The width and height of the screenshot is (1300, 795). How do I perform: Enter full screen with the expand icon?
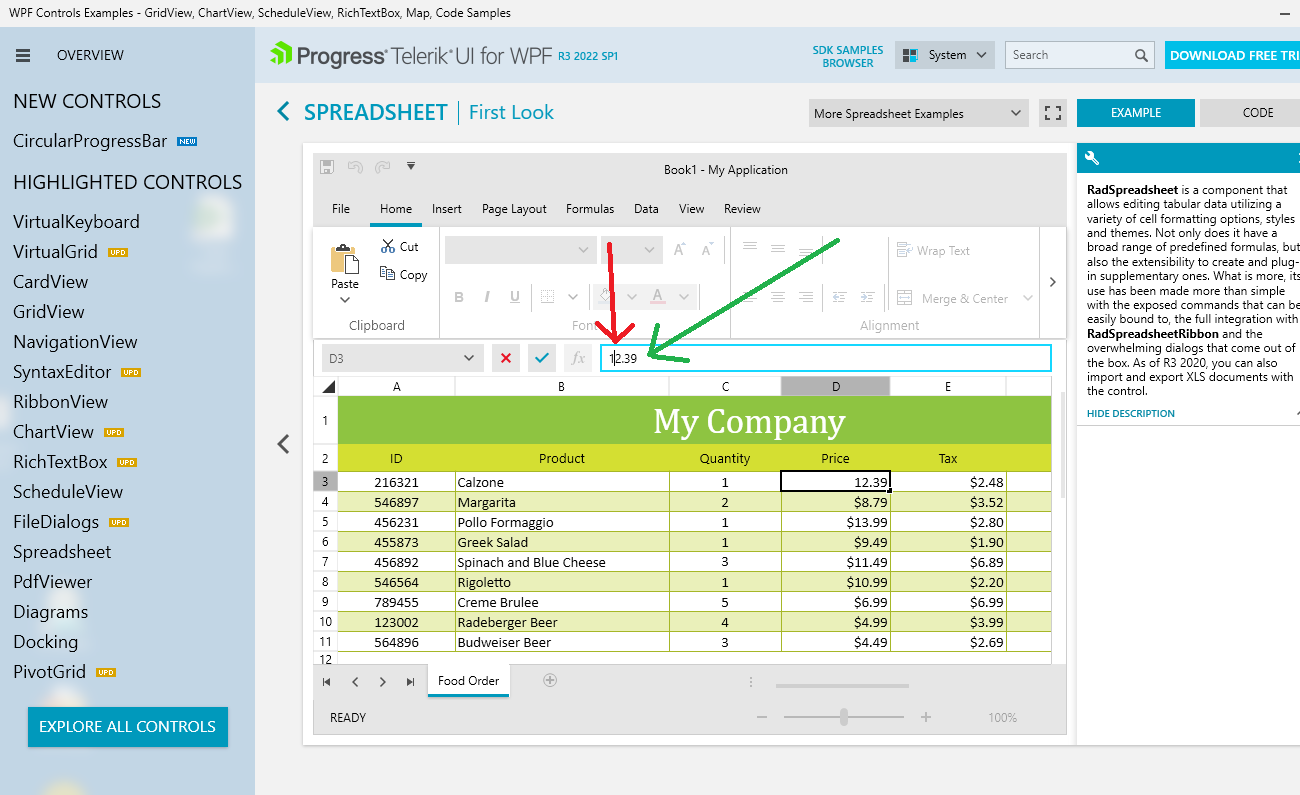pos(1052,113)
